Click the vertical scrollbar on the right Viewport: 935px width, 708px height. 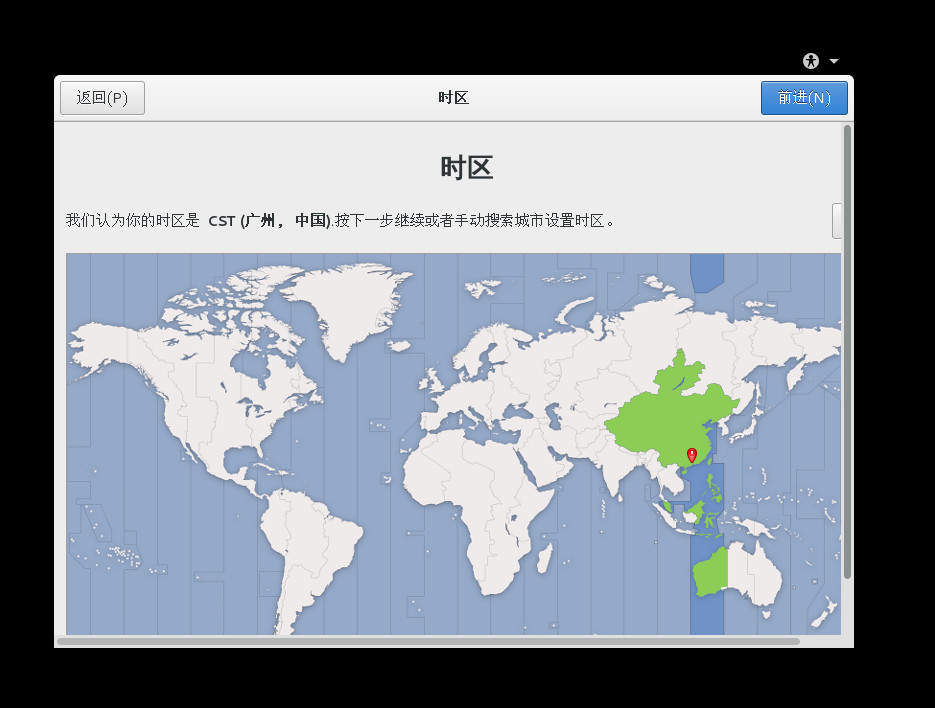(x=847, y=350)
